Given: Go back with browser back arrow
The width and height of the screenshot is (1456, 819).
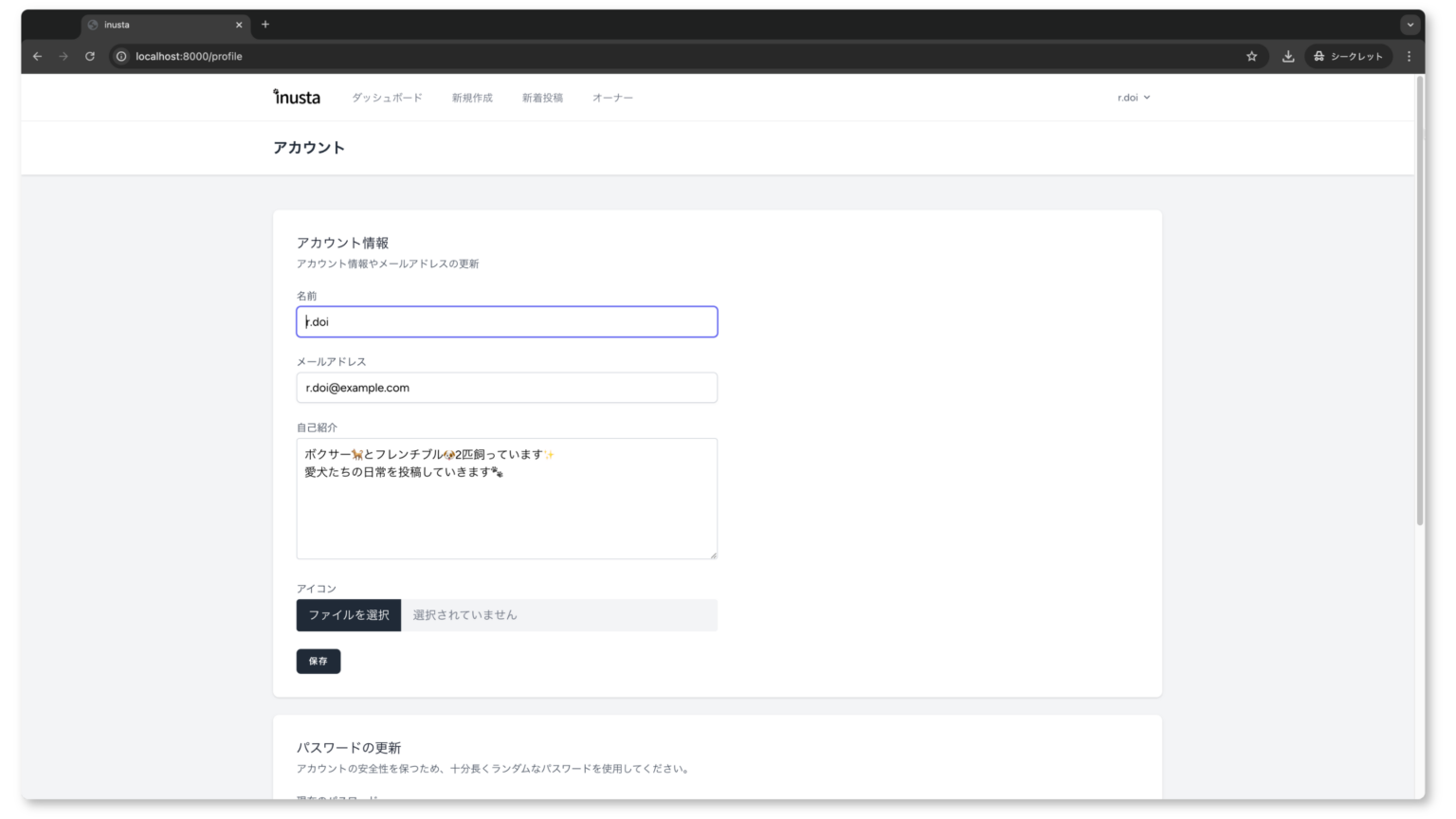Looking at the screenshot, I should click(37, 57).
